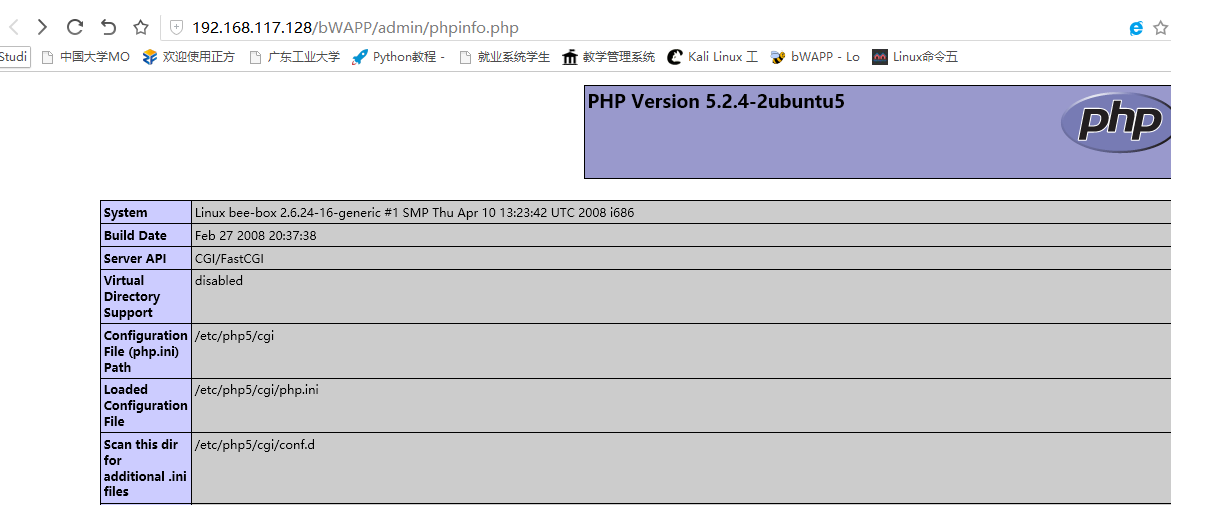
Task: Open the Kali Linux bookmark
Action: click(712, 57)
